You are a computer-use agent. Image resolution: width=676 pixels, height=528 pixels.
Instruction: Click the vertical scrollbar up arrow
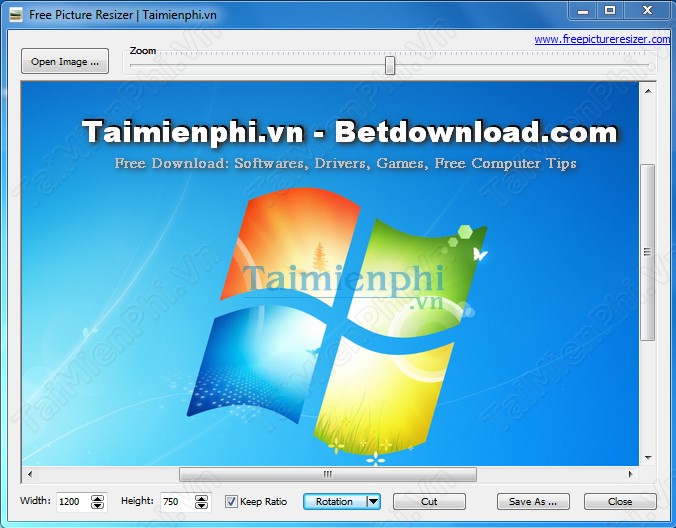click(x=647, y=90)
